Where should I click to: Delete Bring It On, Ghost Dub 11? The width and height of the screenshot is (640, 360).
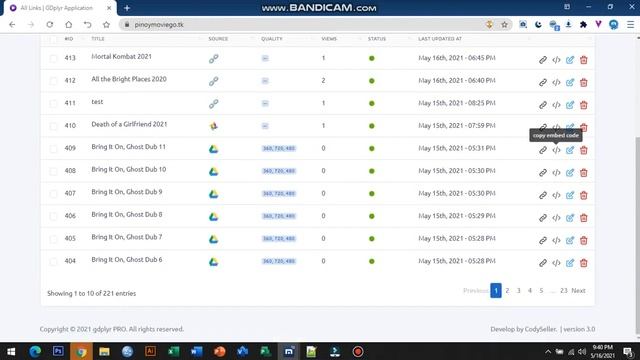pos(584,150)
